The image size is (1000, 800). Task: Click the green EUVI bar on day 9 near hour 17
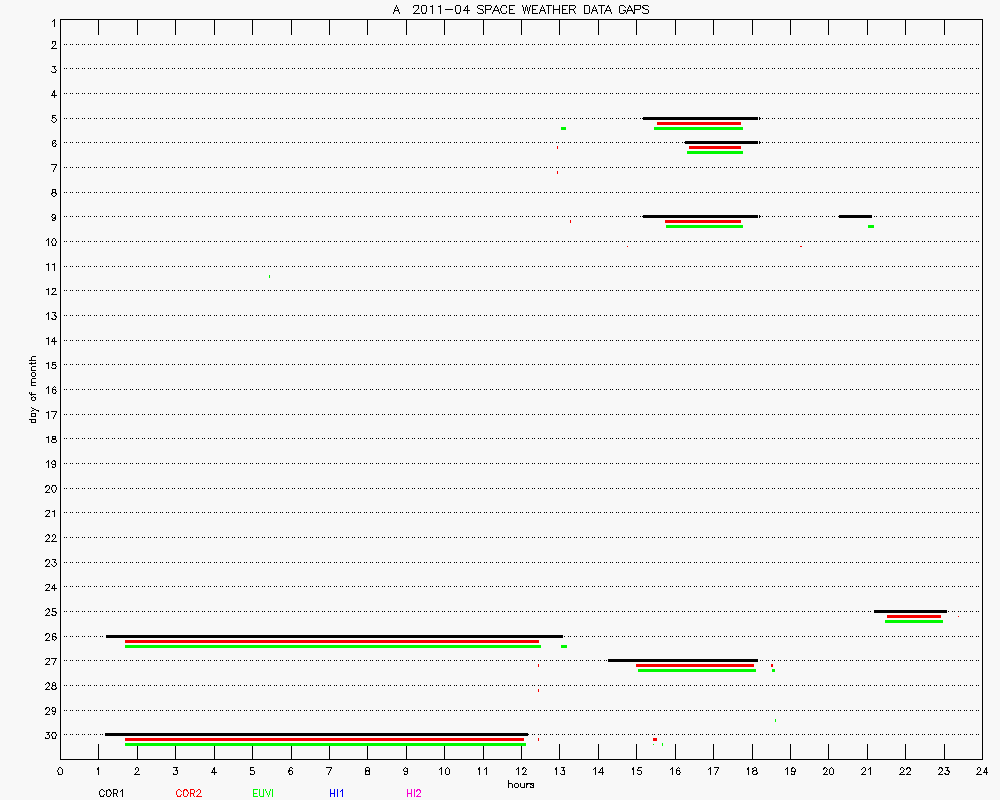click(704, 226)
